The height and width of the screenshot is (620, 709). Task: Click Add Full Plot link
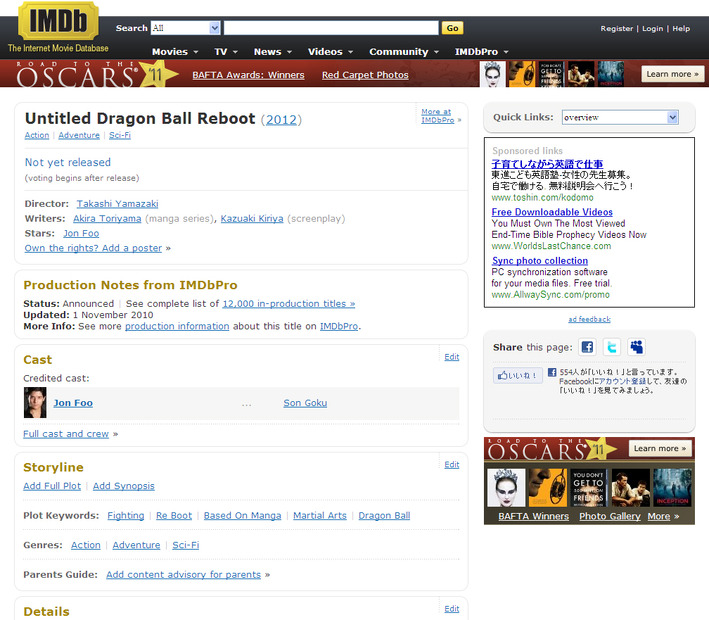click(x=52, y=486)
